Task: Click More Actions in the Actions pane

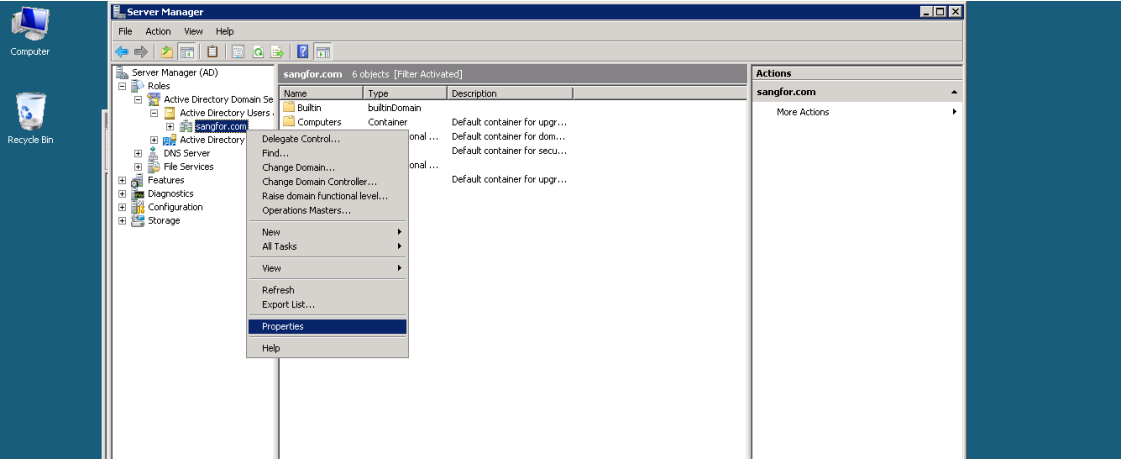Action: coord(803,112)
